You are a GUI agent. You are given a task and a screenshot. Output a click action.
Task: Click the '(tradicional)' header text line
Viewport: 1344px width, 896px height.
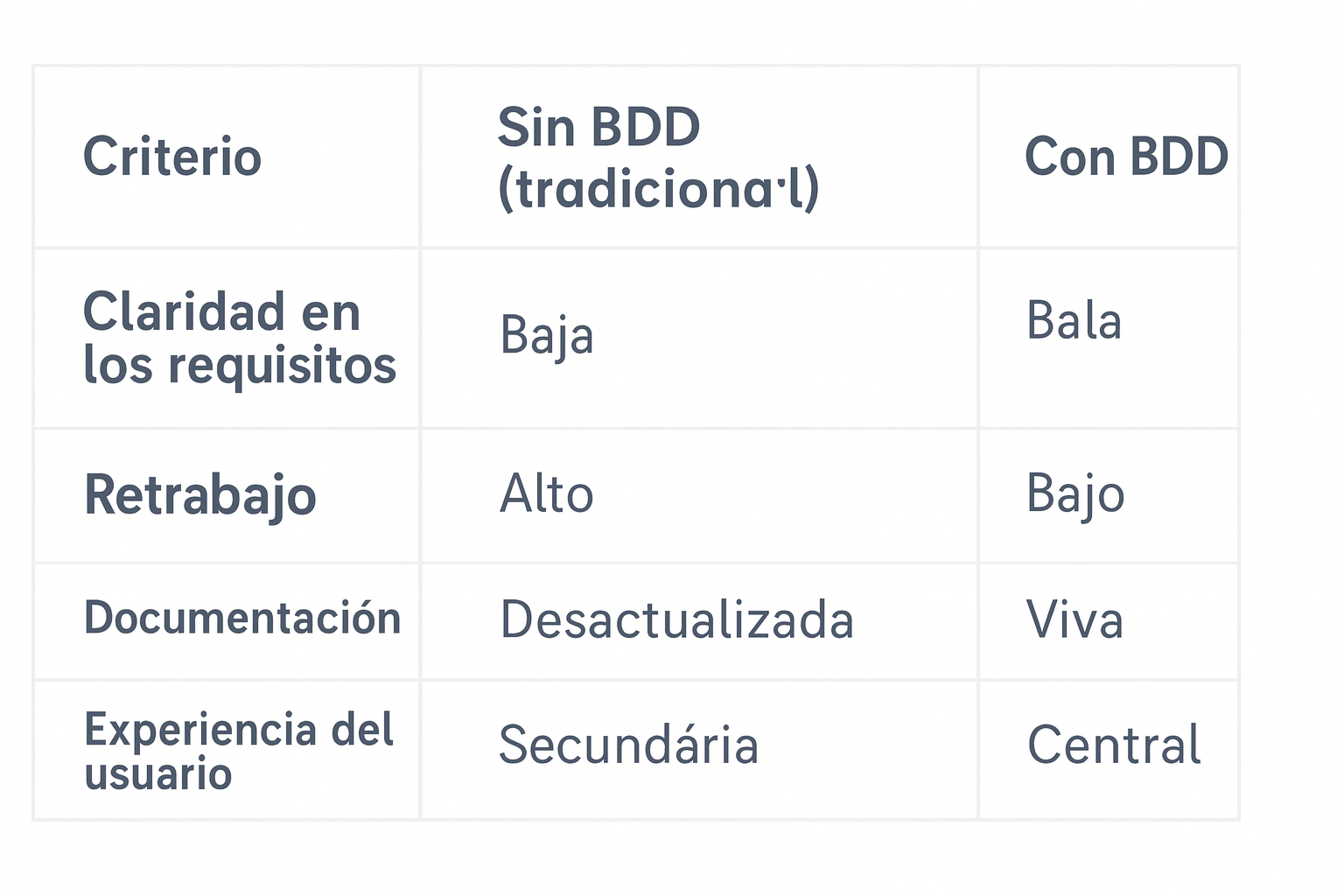coord(658,189)
